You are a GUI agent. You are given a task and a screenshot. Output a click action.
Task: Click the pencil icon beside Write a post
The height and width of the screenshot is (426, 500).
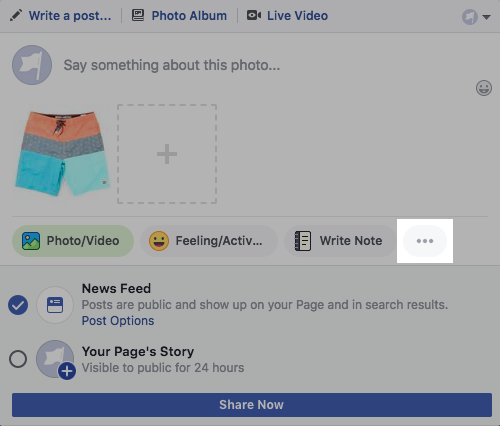[16, 15]
